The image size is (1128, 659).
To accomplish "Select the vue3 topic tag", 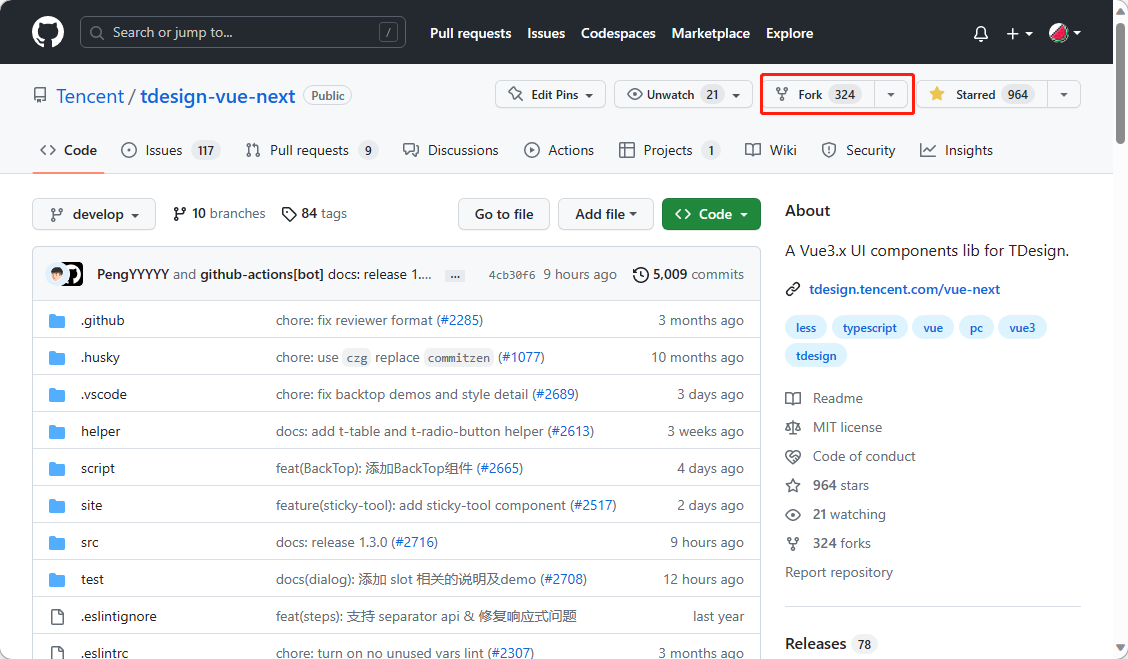I will coord(1022,327).
